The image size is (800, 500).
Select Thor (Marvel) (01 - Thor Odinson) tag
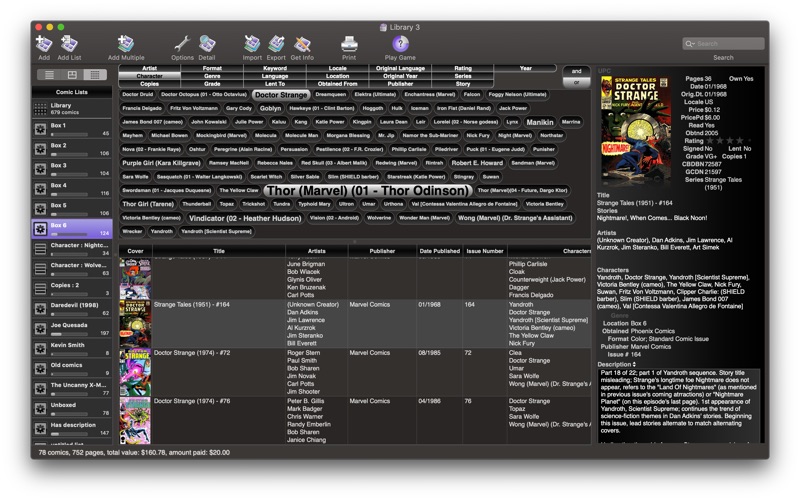pyautogui.click(x=367, y=191)
